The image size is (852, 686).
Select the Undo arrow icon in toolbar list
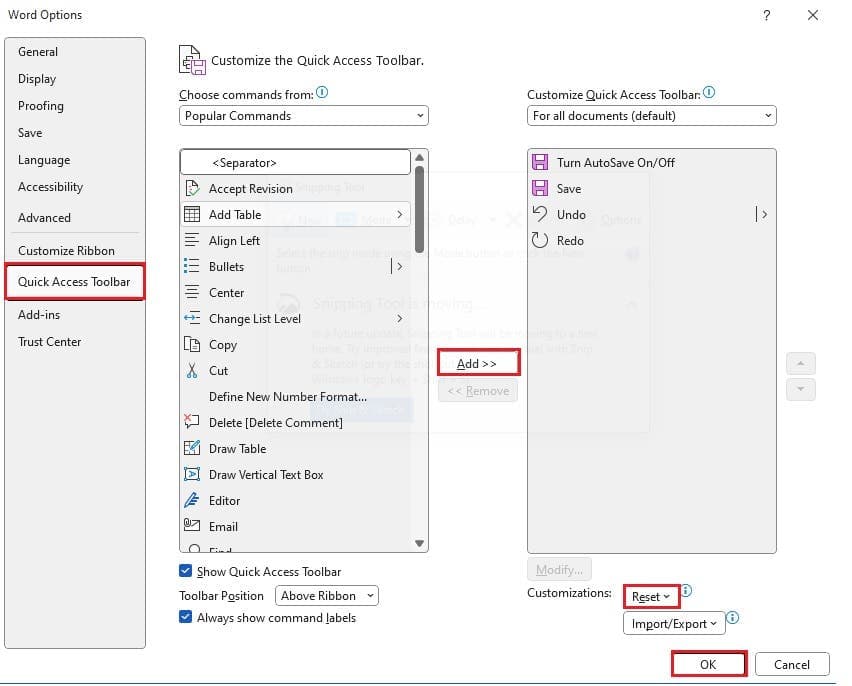pos(540,215)
